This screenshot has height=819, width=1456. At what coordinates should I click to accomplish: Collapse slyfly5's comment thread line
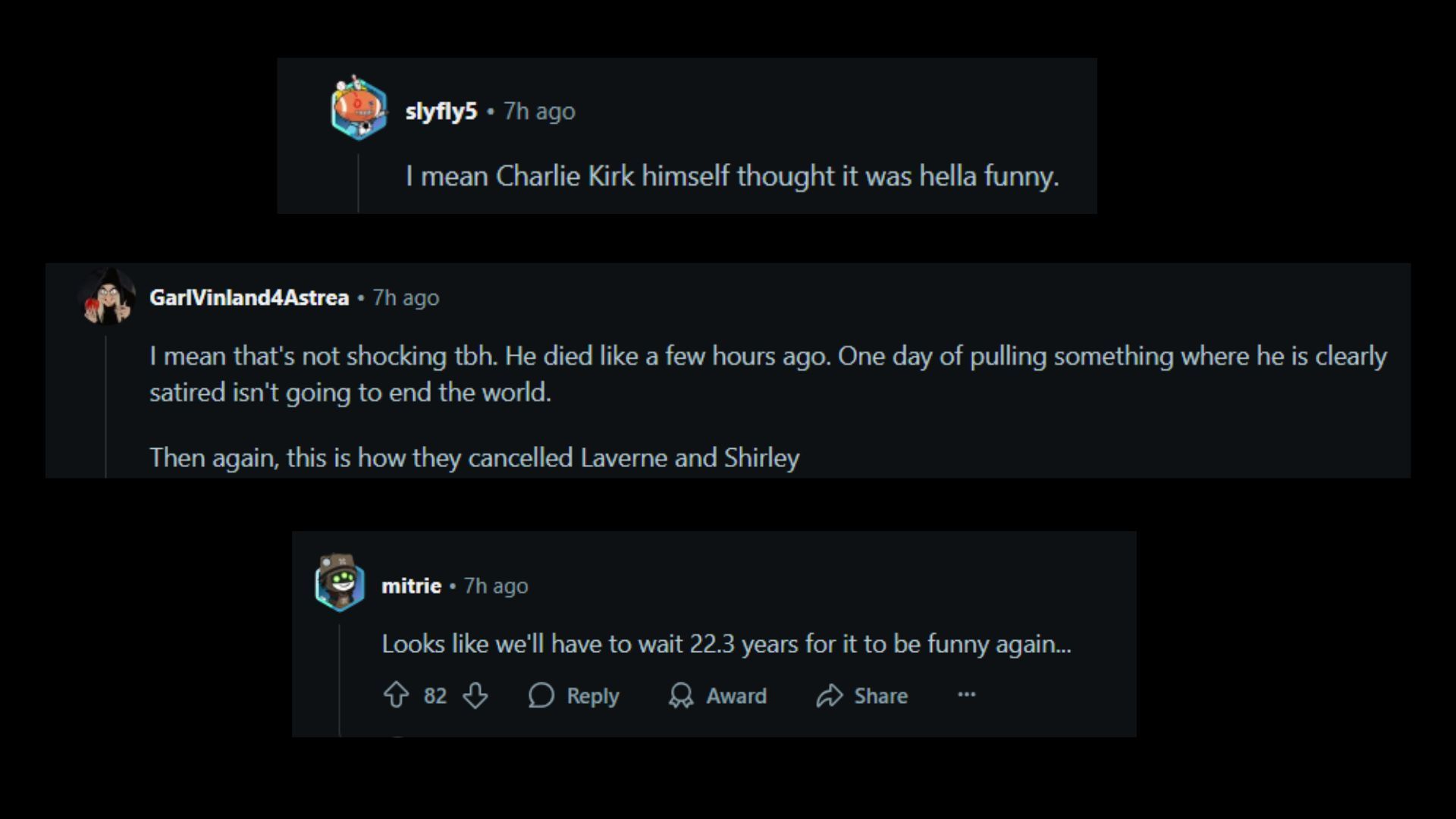(x=358, y=184)
